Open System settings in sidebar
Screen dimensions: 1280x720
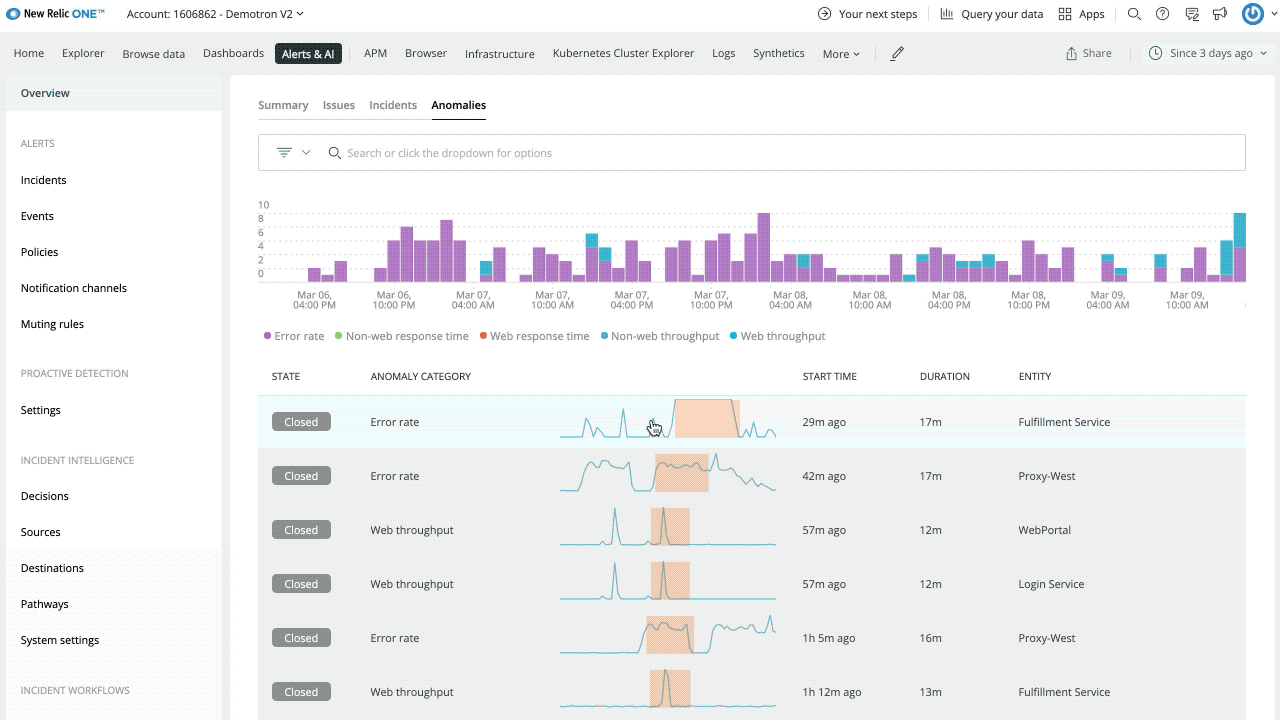click(x=59, y=640)
